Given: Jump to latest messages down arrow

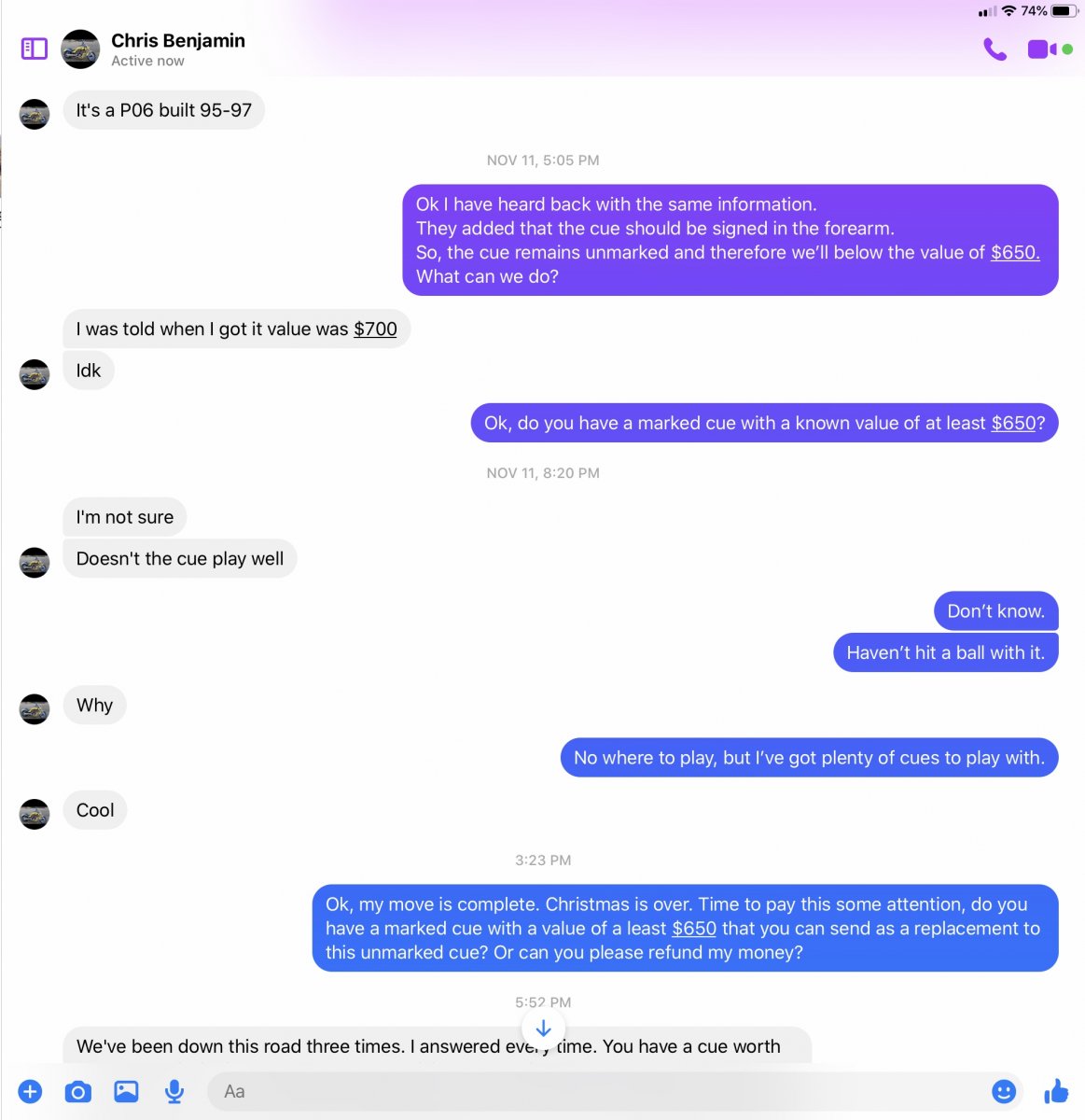Looking at the screenshot, I should tap(543, 1029).
